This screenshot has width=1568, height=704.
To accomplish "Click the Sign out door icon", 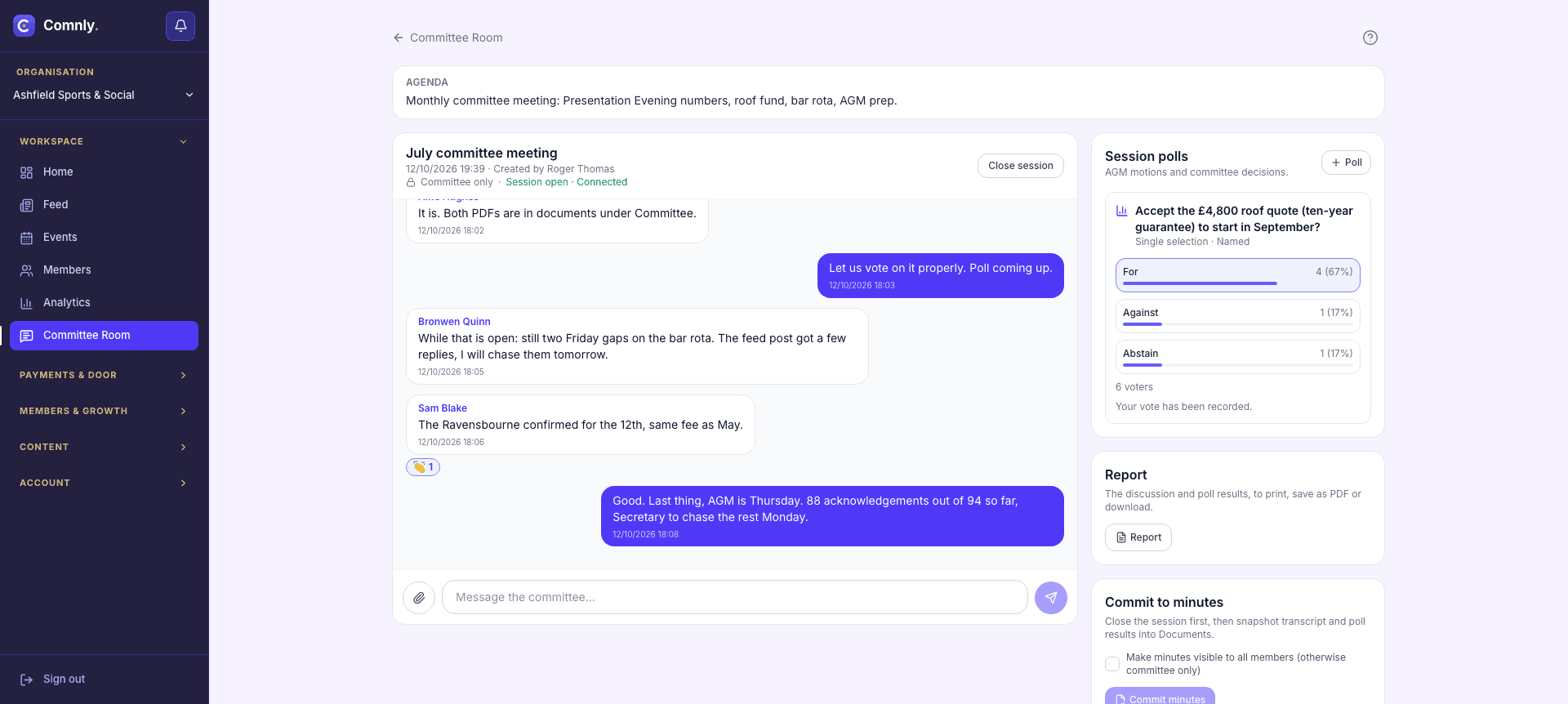I will 27,679.
